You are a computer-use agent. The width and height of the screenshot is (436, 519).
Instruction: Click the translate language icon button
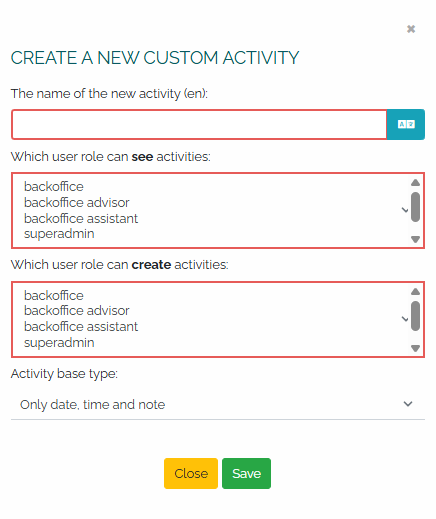[x=406, y=124]
